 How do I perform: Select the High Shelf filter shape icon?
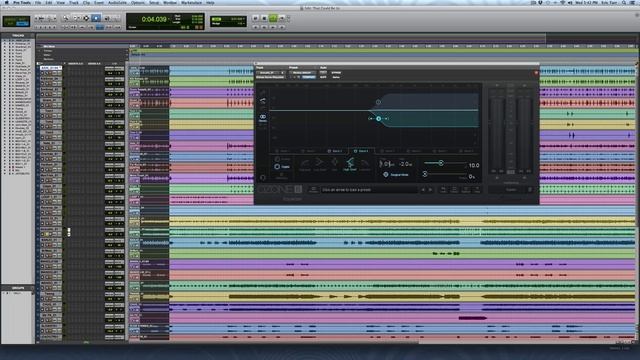pyautogui.click(x=350, y=164)
